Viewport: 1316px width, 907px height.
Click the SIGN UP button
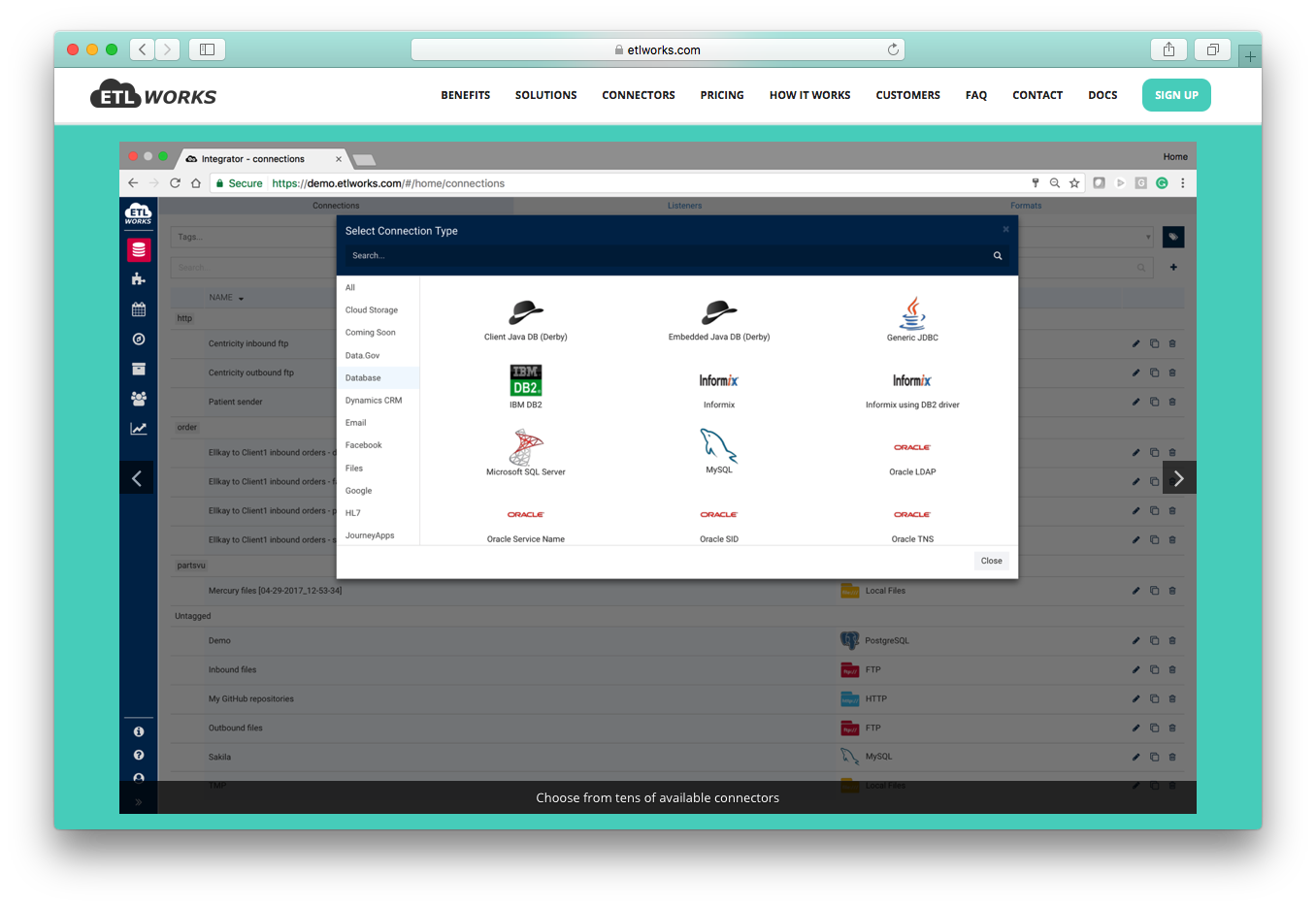[x=1176, y=95]
